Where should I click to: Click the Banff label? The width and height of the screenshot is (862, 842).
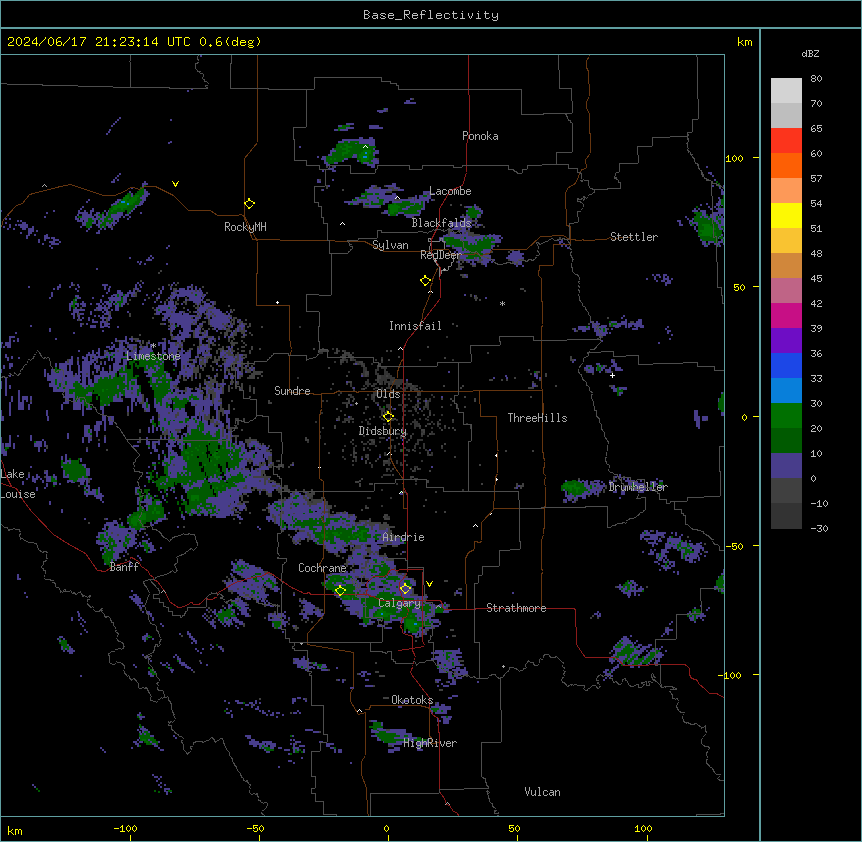[x=124, y=567]
